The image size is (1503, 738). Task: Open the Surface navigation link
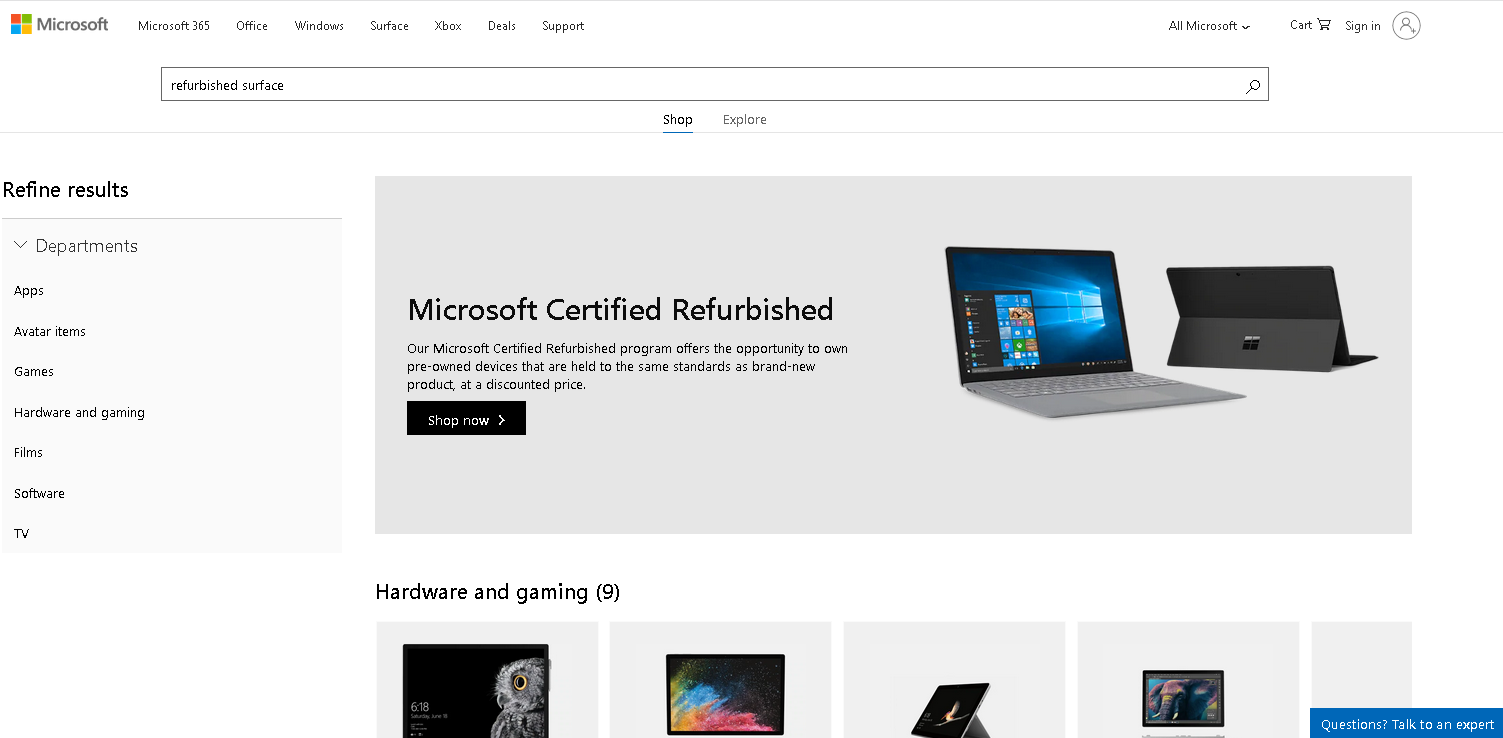pos(389,26)
